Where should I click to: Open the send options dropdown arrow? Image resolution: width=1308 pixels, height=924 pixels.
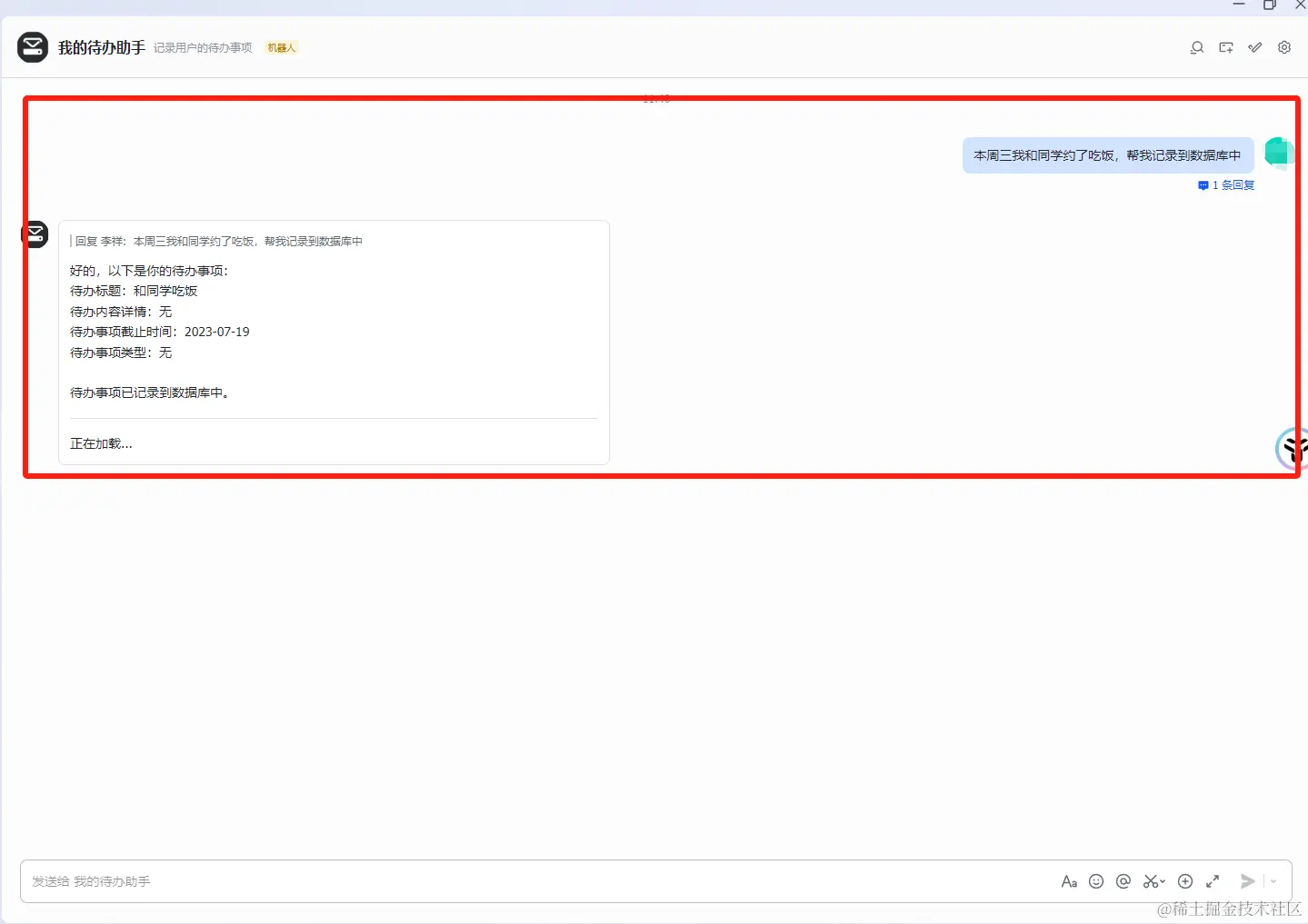(x=1273, y=881)
